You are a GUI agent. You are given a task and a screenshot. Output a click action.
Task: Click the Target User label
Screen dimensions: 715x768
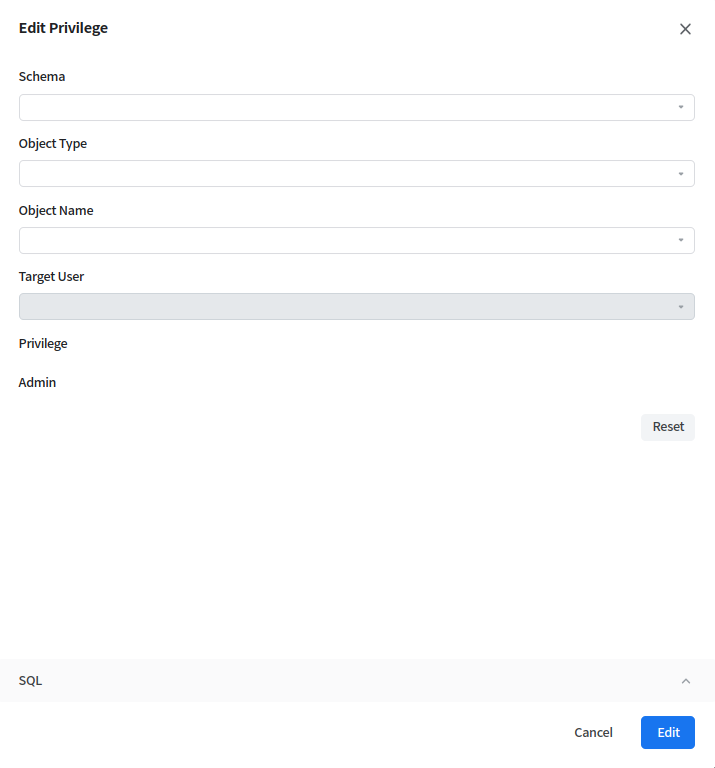(x=52, y=277)
